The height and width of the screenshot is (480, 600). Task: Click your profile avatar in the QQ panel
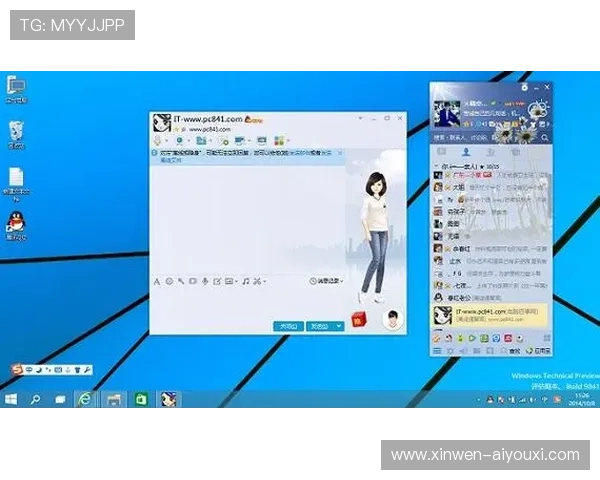pos(447,113)
